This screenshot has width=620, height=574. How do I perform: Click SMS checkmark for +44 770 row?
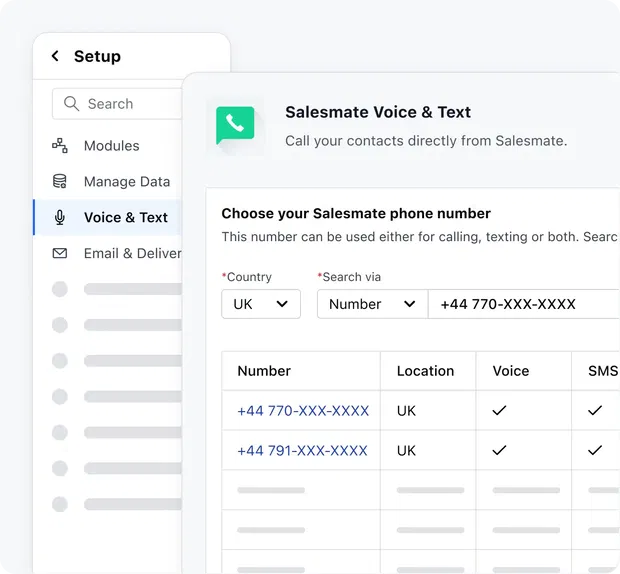pos(595,410)
